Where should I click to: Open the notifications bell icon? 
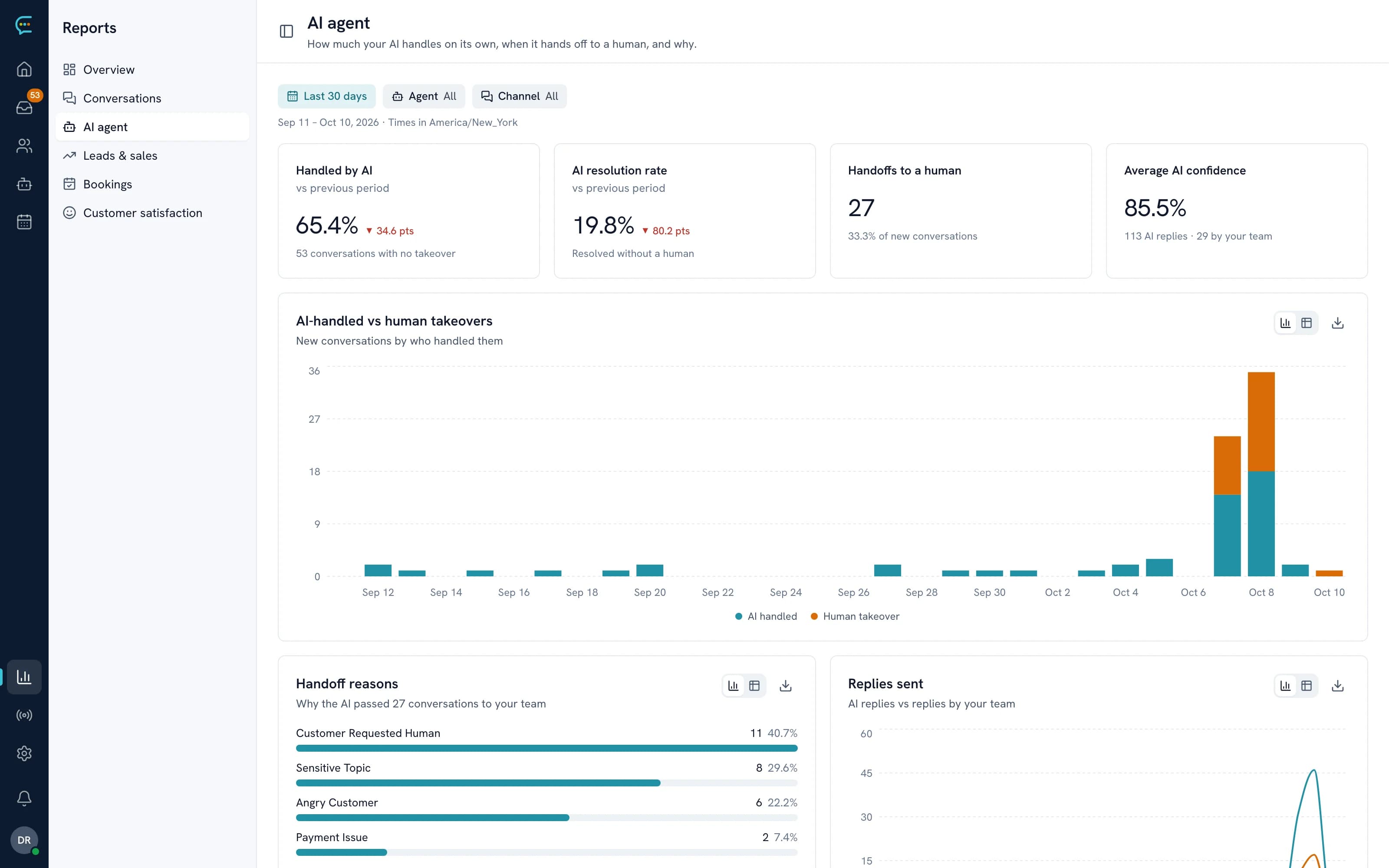tap(24, 798)
